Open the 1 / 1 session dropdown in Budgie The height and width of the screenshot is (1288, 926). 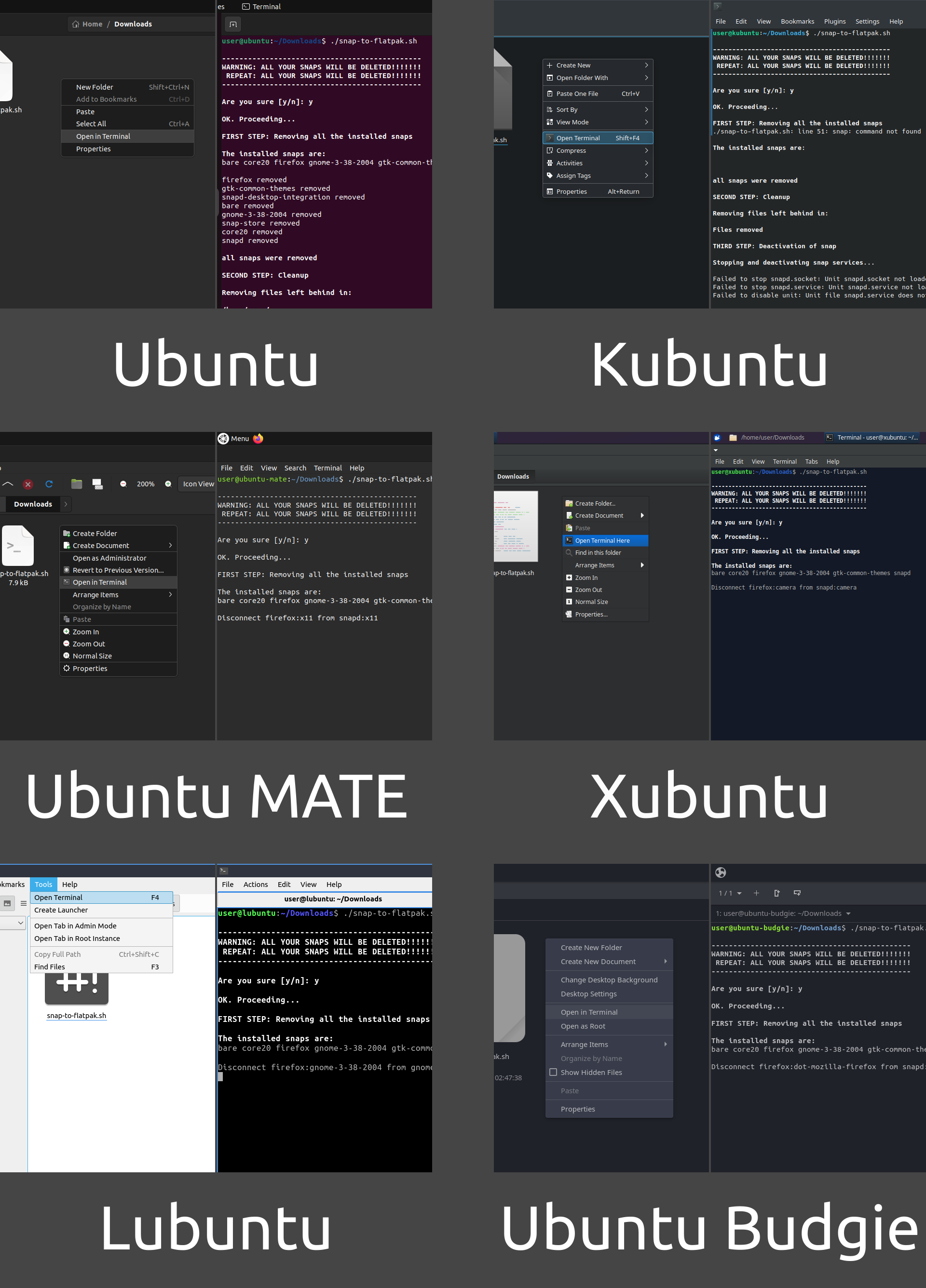coord(730,893)
